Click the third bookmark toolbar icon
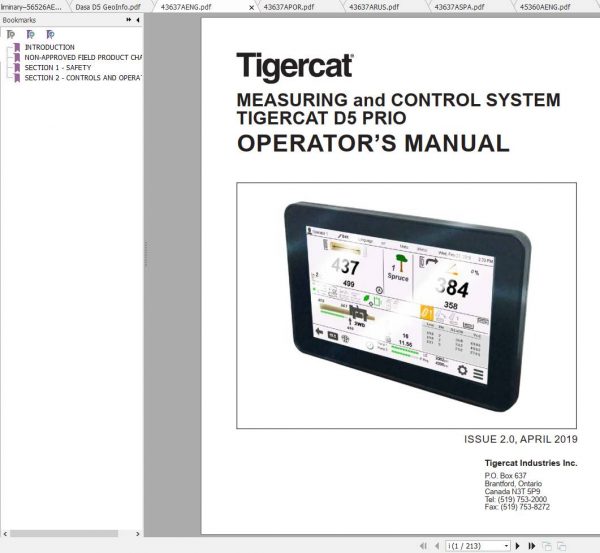 click(50, 35)
